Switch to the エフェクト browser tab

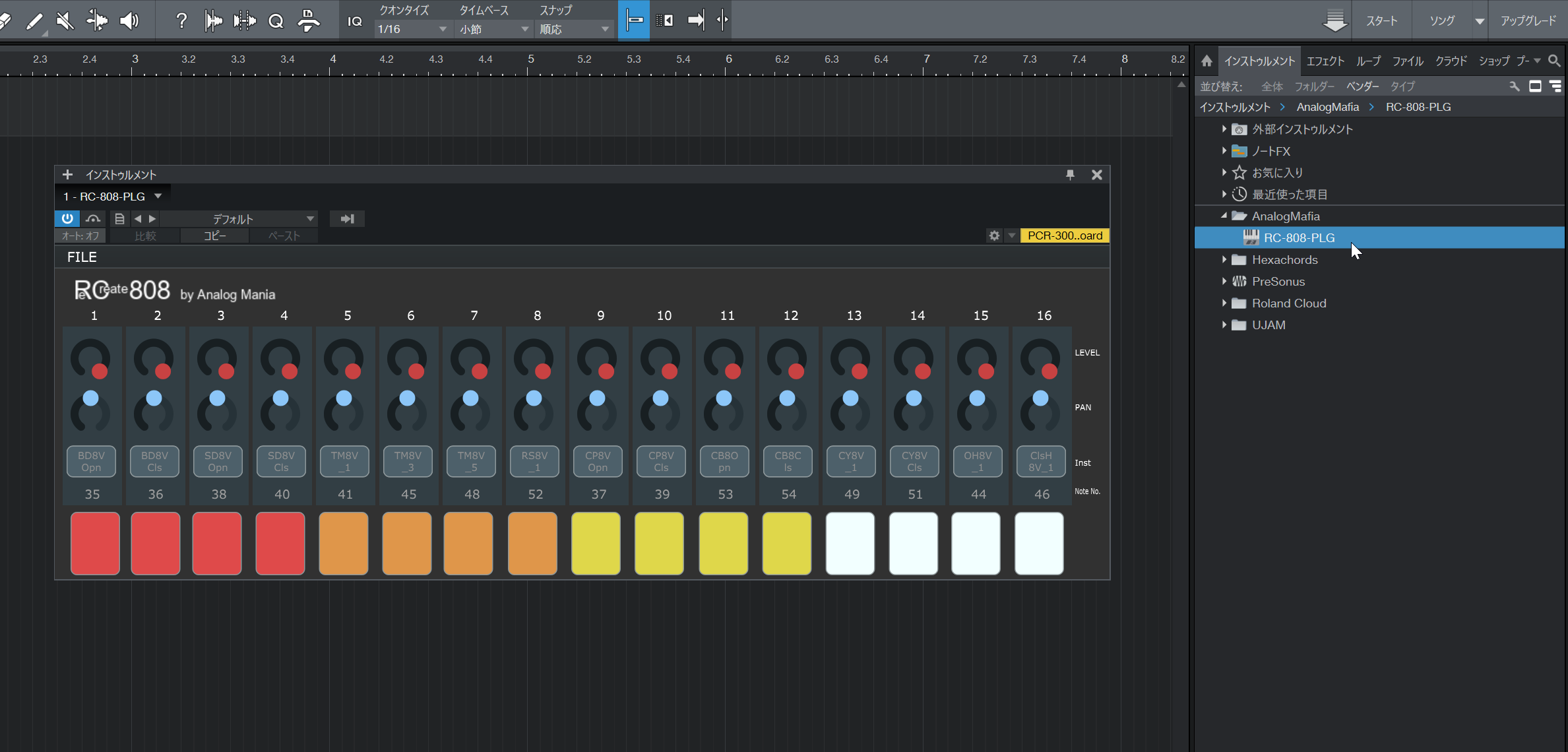coord(1325,61)
